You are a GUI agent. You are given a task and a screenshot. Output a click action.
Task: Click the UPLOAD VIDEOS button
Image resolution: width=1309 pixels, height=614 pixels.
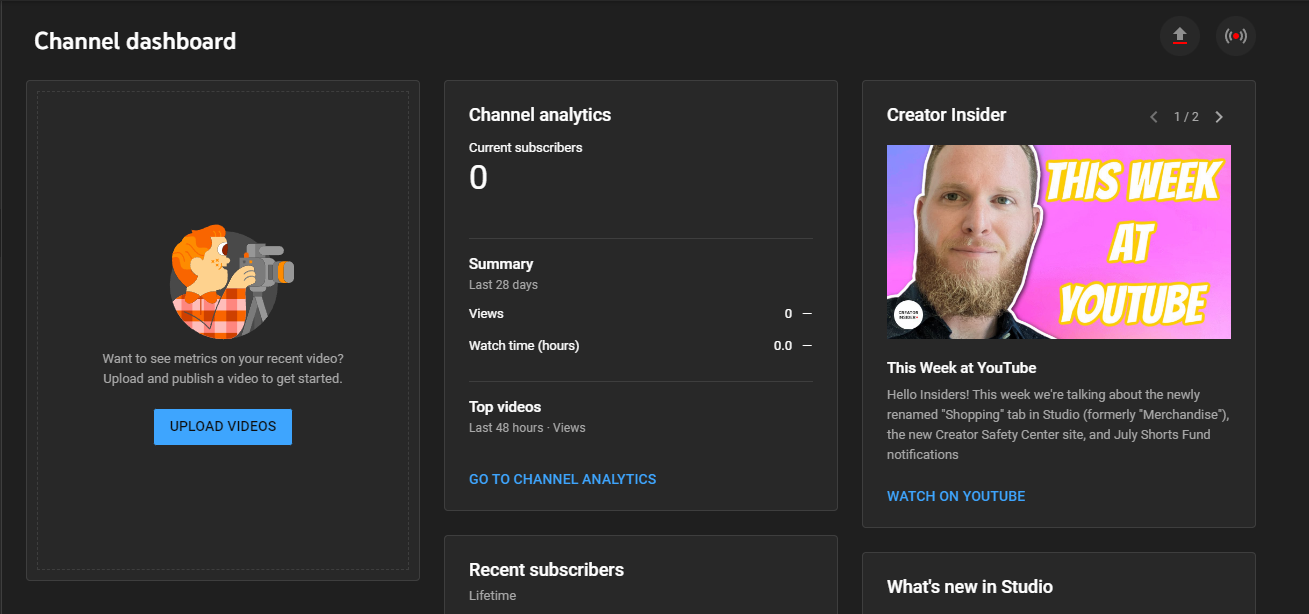223,427
